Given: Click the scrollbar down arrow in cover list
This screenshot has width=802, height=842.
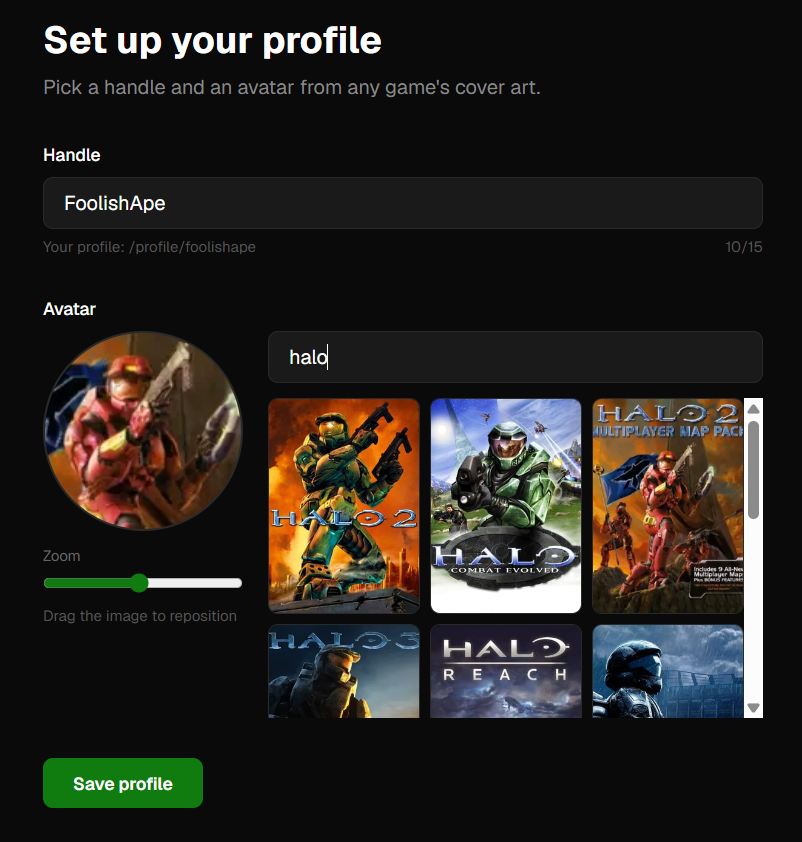Looking at the screenshot, I should tap(753, 708).
